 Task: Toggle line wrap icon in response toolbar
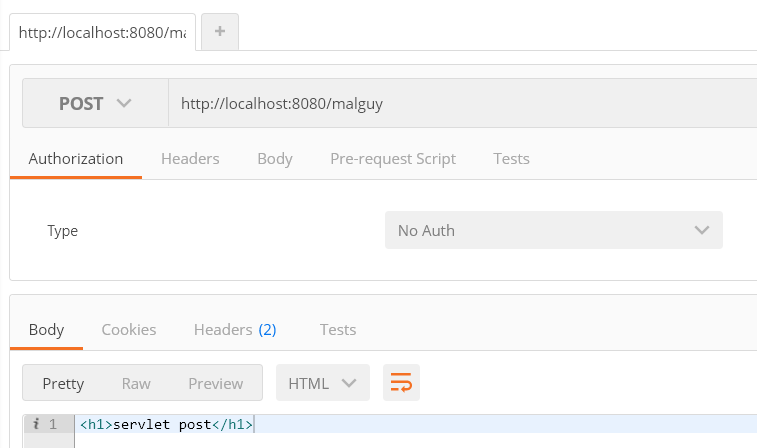[401, 383]
